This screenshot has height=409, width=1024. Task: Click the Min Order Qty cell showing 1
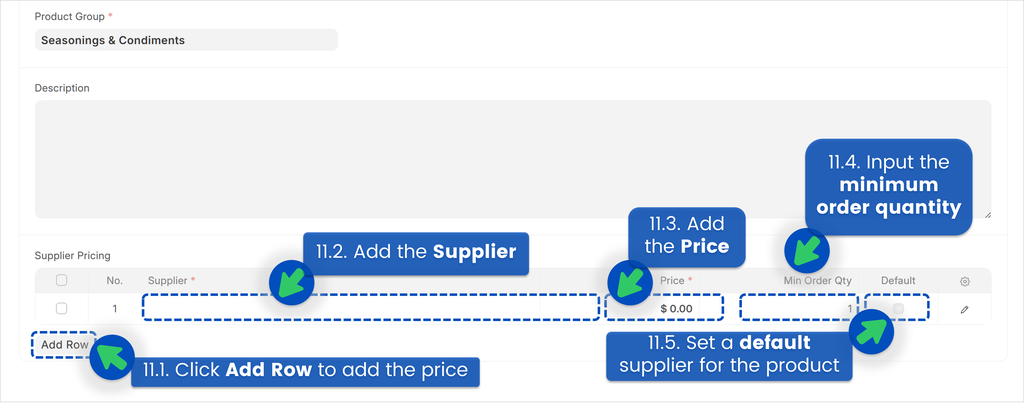coord(799,308)
